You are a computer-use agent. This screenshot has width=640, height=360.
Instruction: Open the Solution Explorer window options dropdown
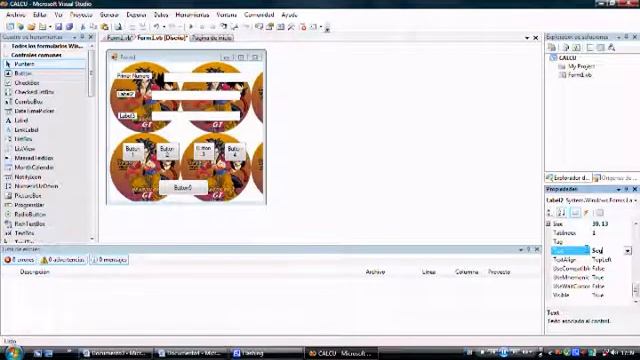coord(618,37)
